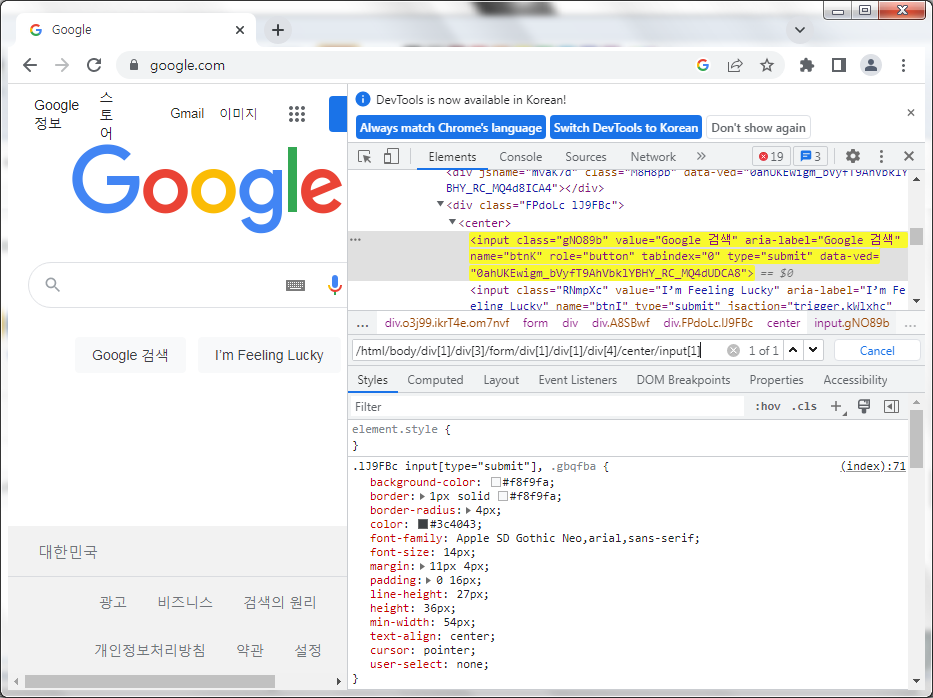This screenshot has width=933, height=698.
Task: Open the on-screen keyboard input tool
Action: (295, 286)
